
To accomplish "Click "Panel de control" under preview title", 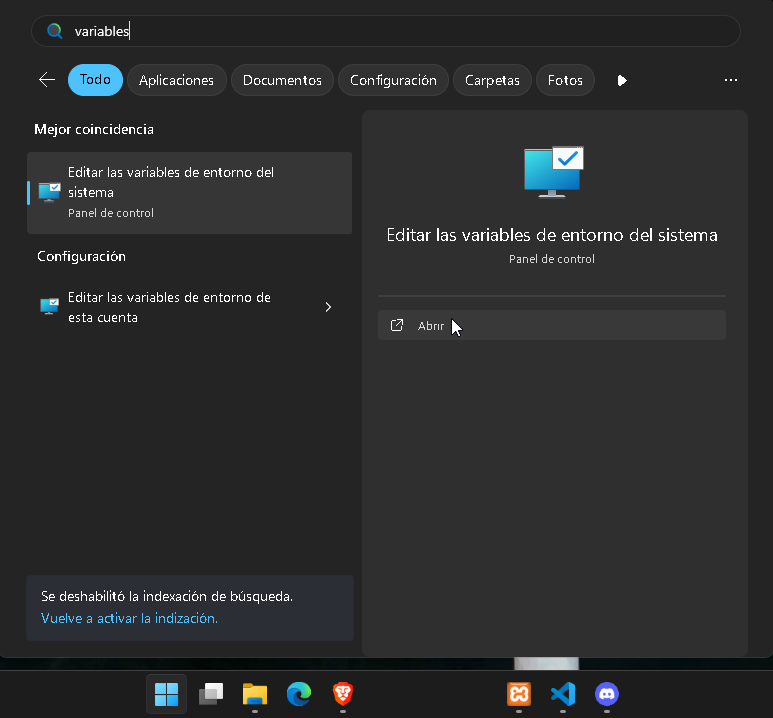I will point(552,259).
